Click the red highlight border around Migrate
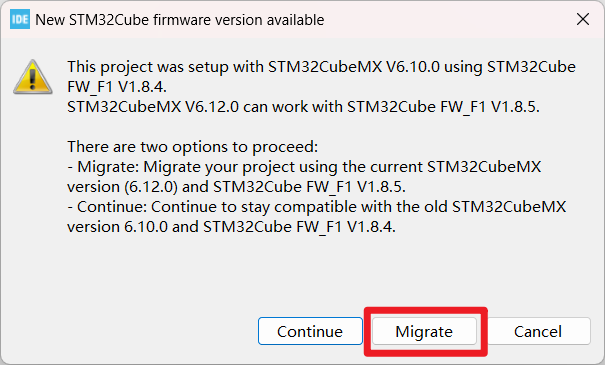The width and height of the screenshot is (605, 365). [x=426, y=310]
